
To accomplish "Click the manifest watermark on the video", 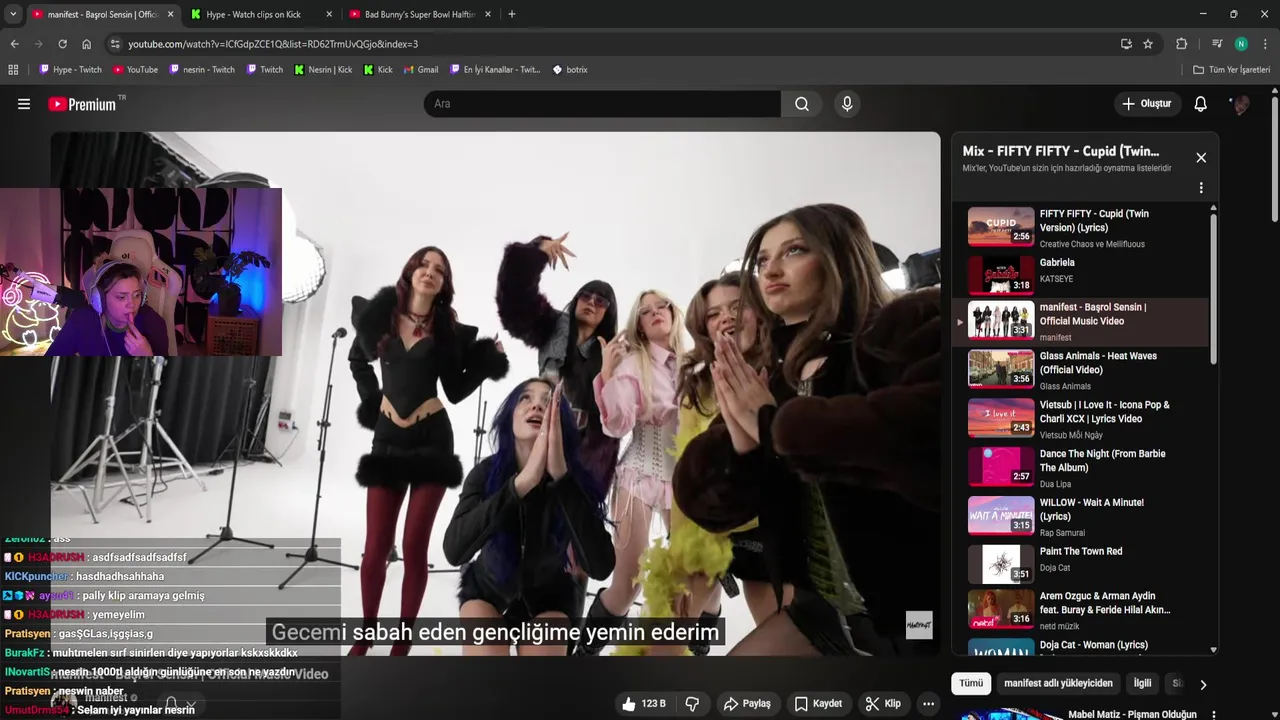I will pos(919,625).
